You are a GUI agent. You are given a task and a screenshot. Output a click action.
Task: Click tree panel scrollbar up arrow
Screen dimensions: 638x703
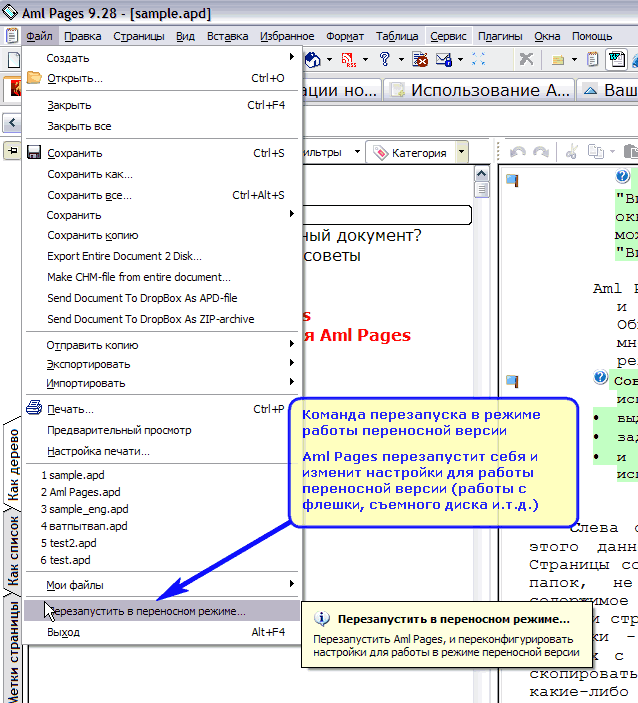pyautogui.click(x=482, y=174)
